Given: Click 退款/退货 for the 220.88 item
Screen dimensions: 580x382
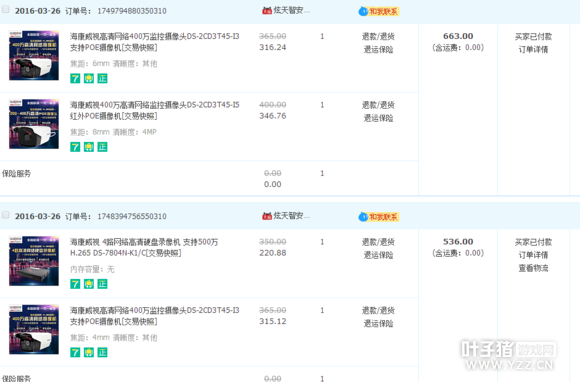Looking at the screenshot, I should pyautogui.click(x=378, y=242).
